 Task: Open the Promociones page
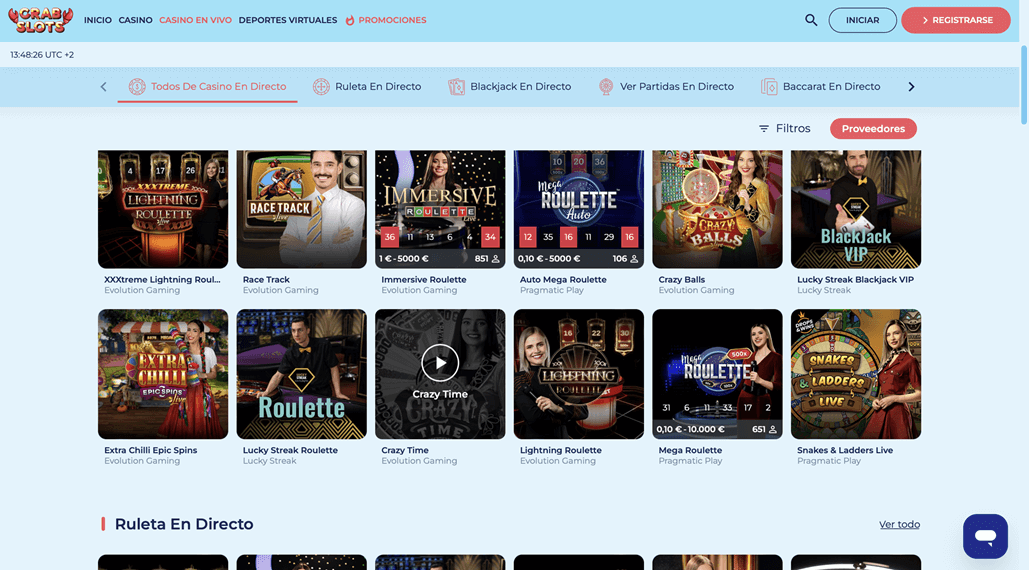tap(392, 20)
